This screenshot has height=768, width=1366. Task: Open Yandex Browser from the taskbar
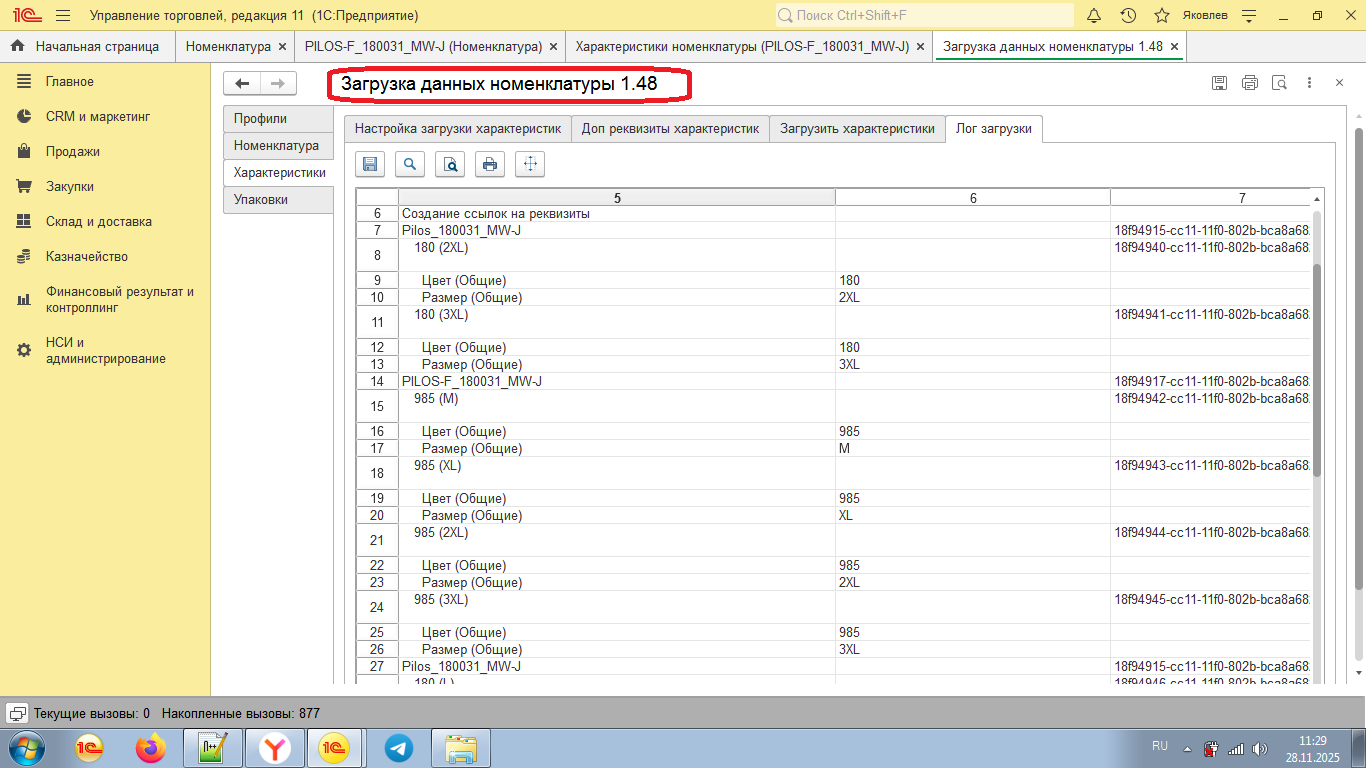(x=275, y=748)
